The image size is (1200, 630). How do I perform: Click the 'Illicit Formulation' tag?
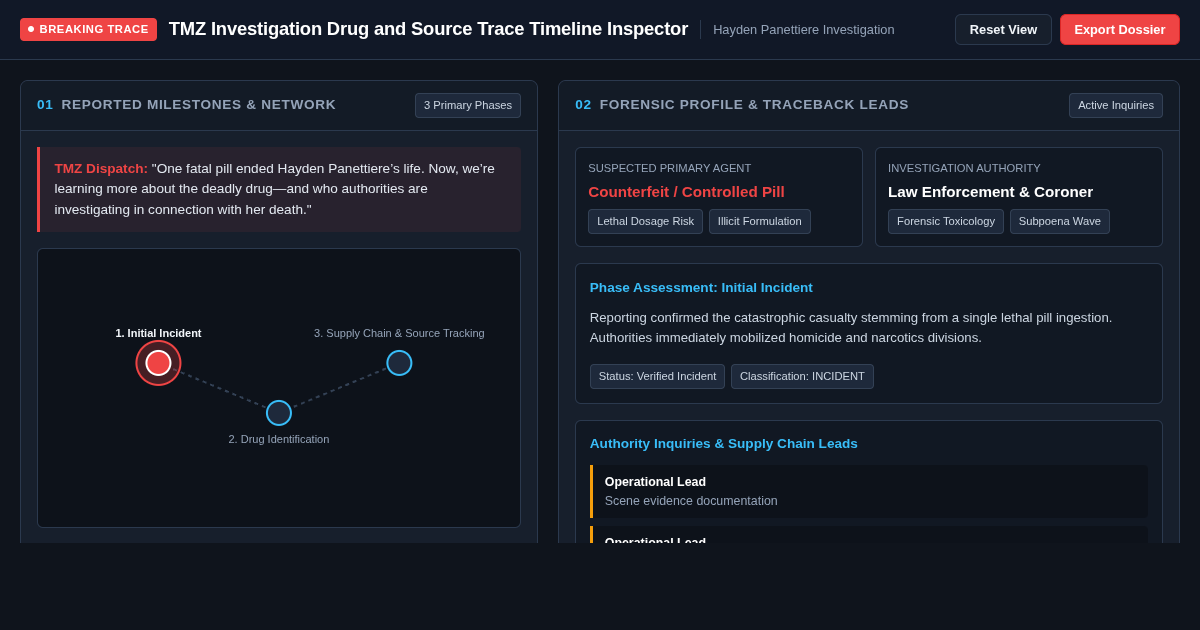760,221
